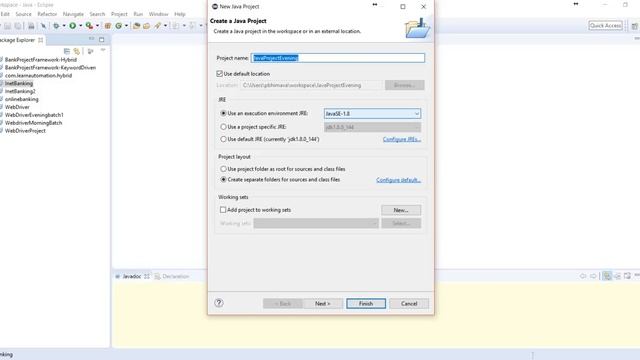Open the Refactor menu
This screenshot has width=640, height=360.
[47, 14]
